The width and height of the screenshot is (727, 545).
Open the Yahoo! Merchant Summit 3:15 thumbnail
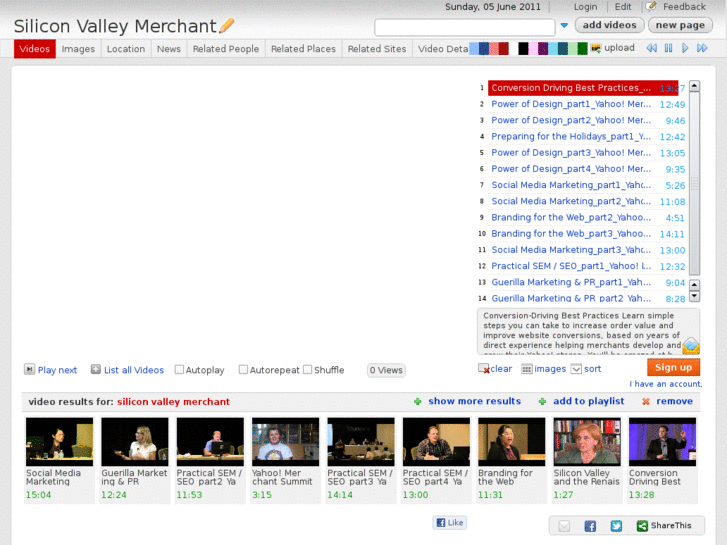coord(286,442)
